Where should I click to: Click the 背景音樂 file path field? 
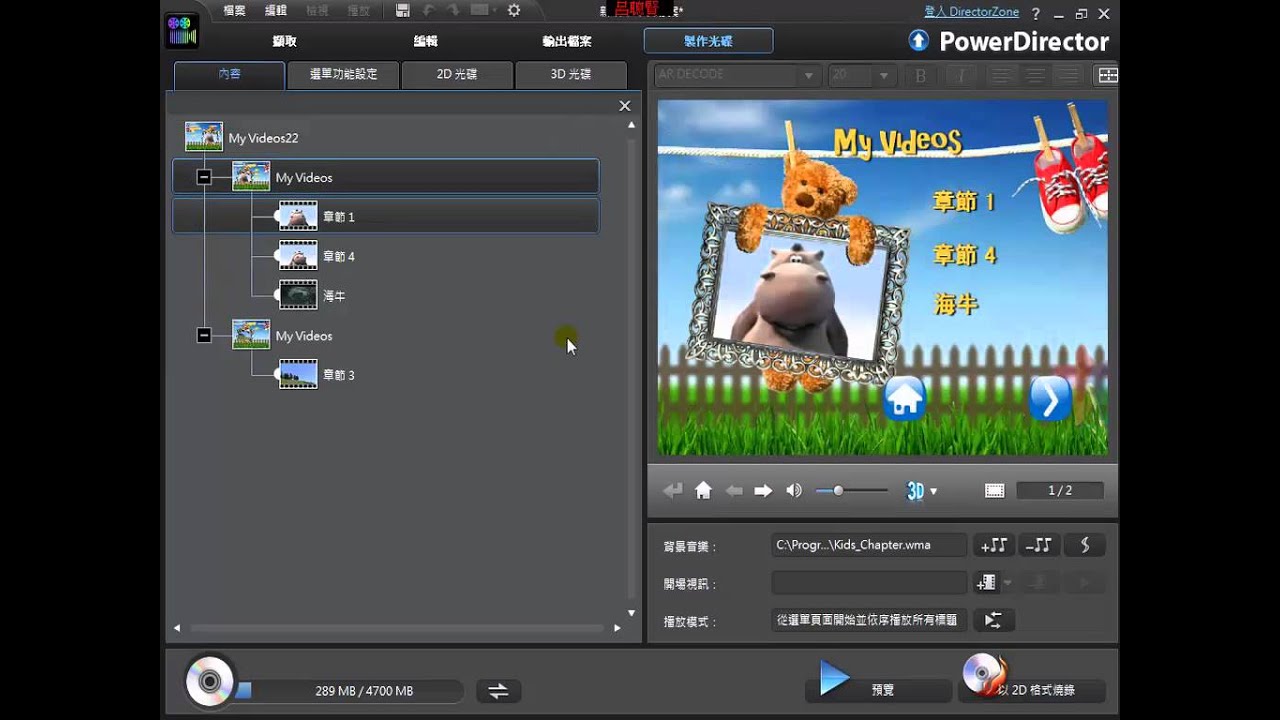click(x=869, y=545)
